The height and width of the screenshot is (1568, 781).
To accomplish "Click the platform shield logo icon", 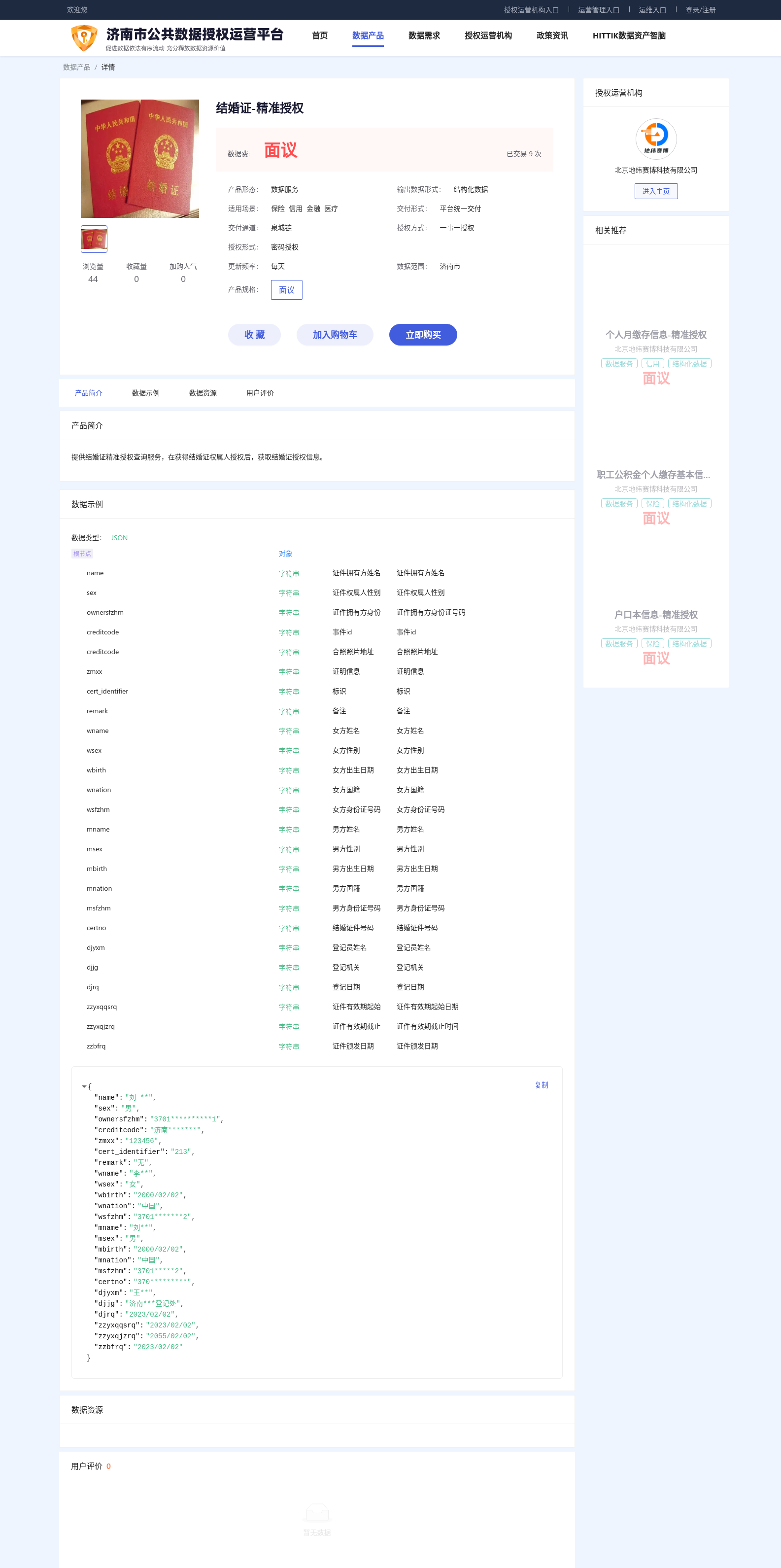I will coord(84,38).
